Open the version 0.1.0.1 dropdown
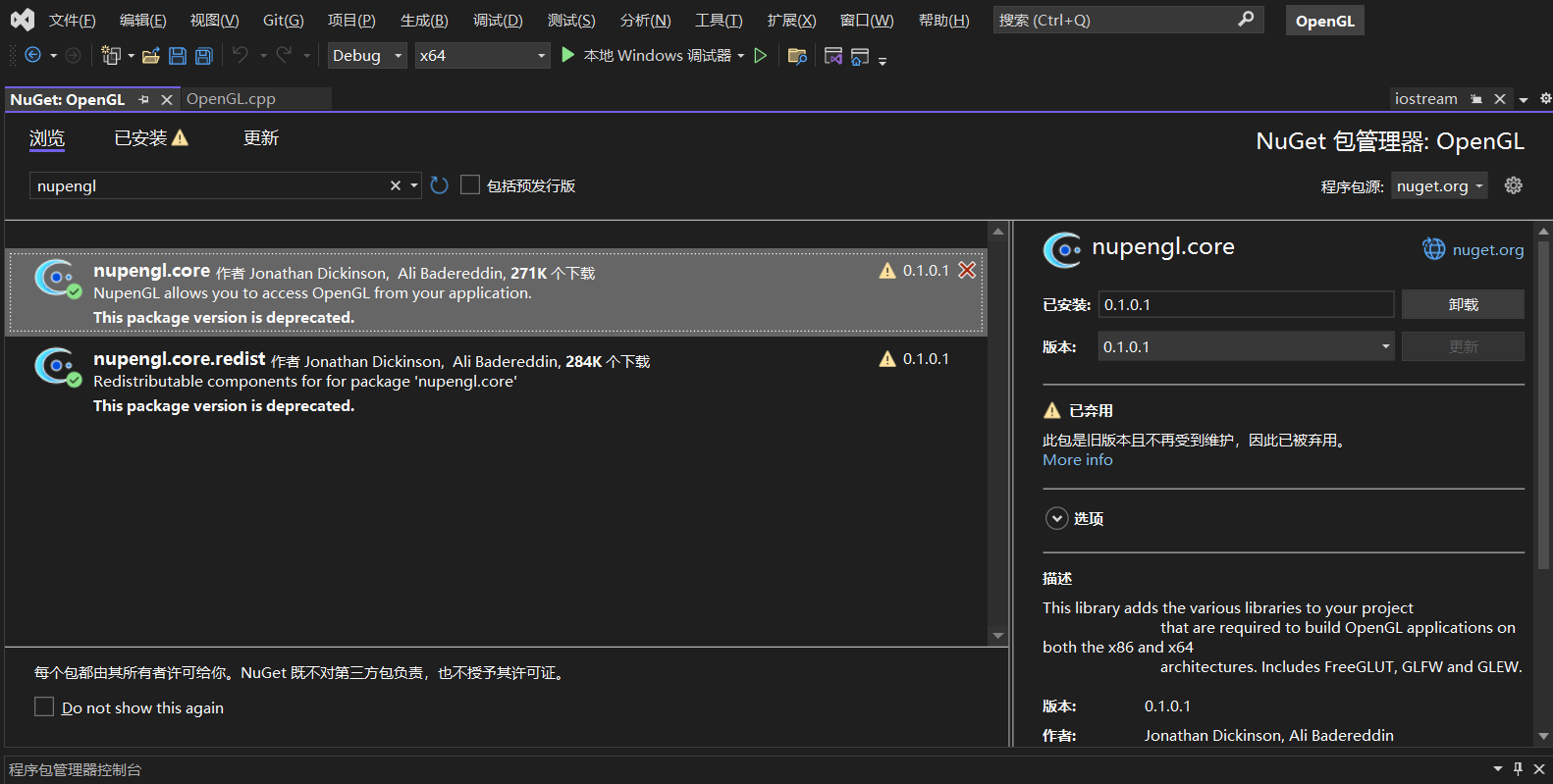1553x784 pixels. tap(1246, 346)
